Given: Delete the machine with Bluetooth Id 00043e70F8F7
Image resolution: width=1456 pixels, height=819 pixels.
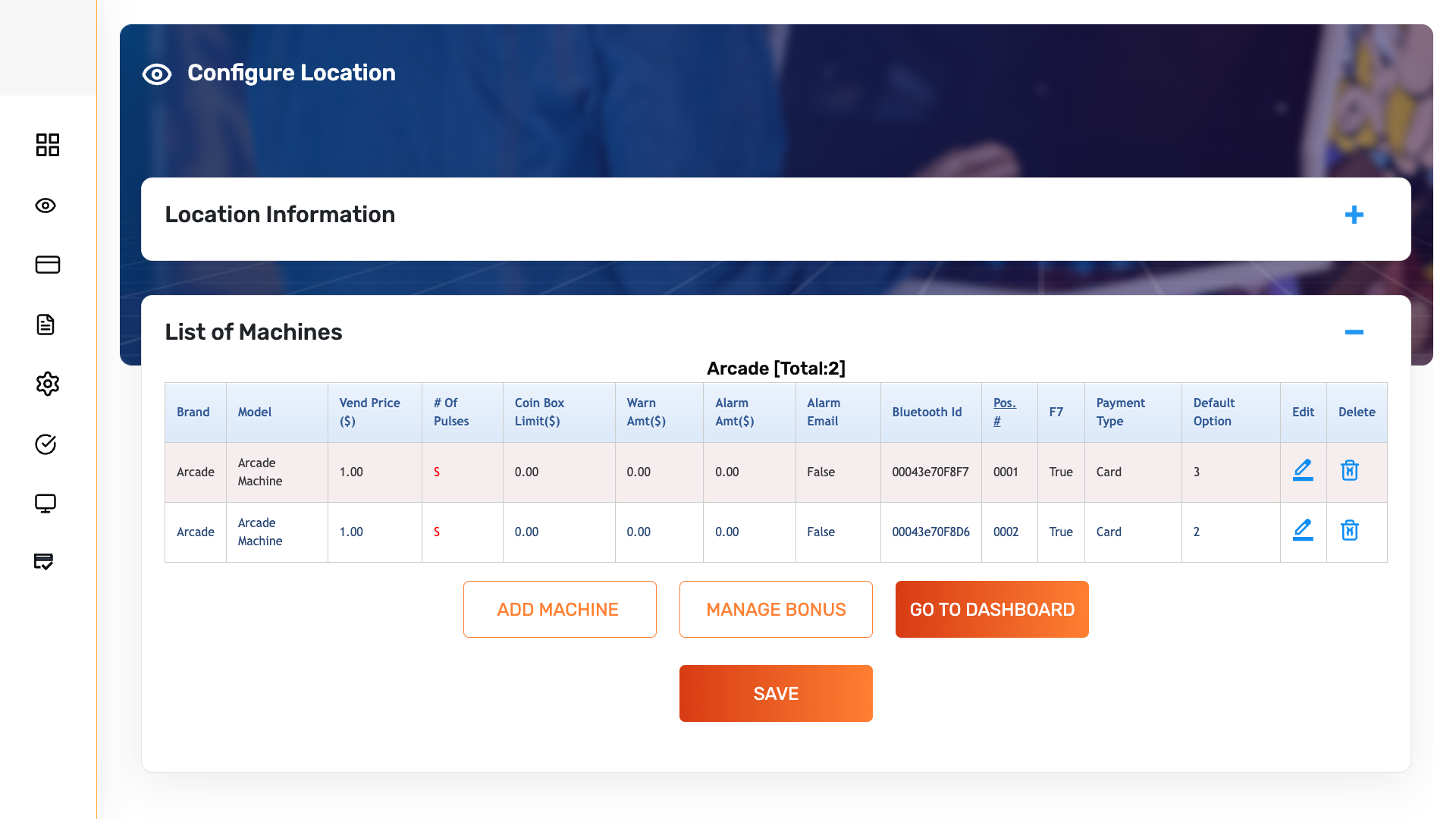Looking at the screenshot, I should (x=1350, y=471).
